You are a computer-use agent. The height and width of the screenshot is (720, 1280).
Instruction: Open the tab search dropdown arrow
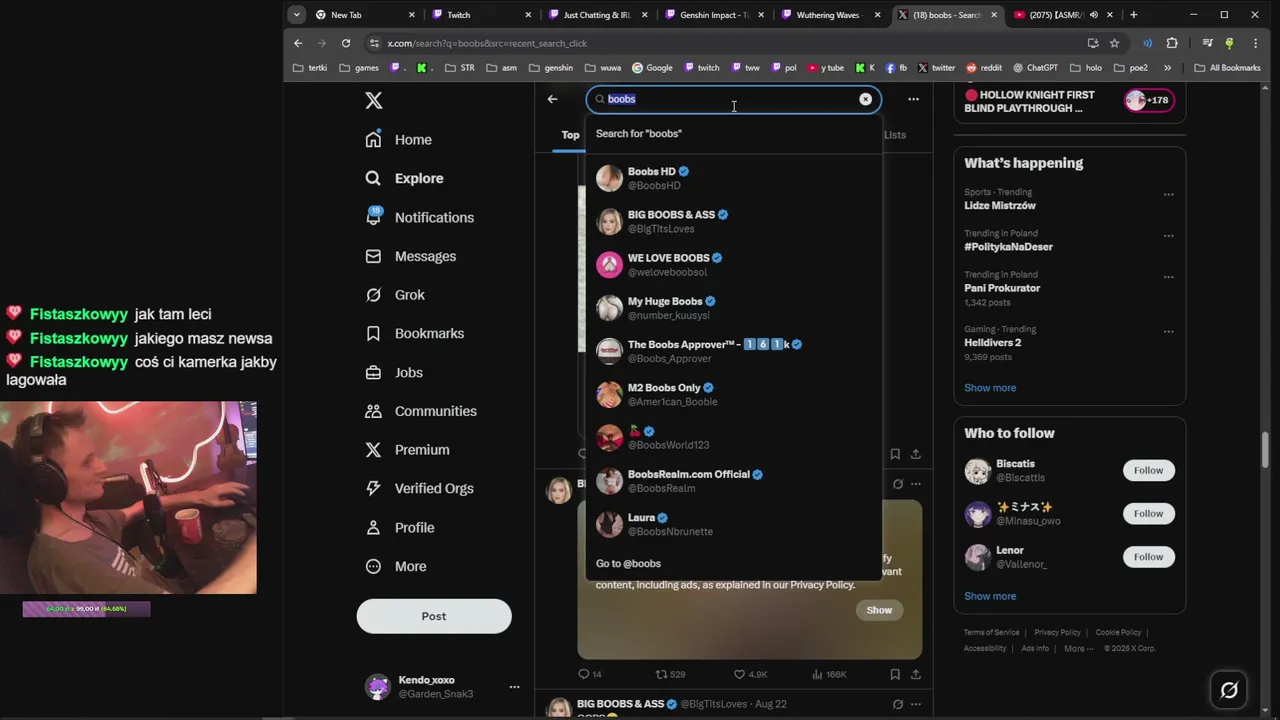point(296,15)
